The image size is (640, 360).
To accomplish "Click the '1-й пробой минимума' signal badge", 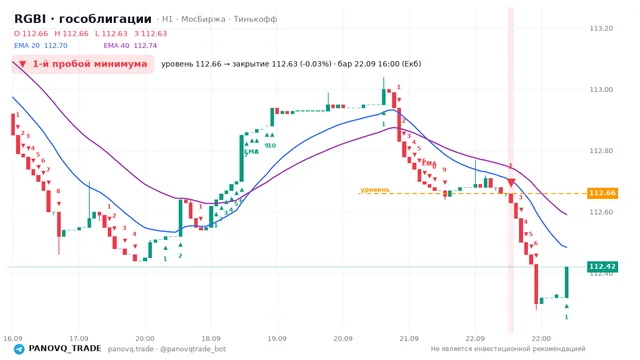I will pyautogui.click(x=83, y=64).
